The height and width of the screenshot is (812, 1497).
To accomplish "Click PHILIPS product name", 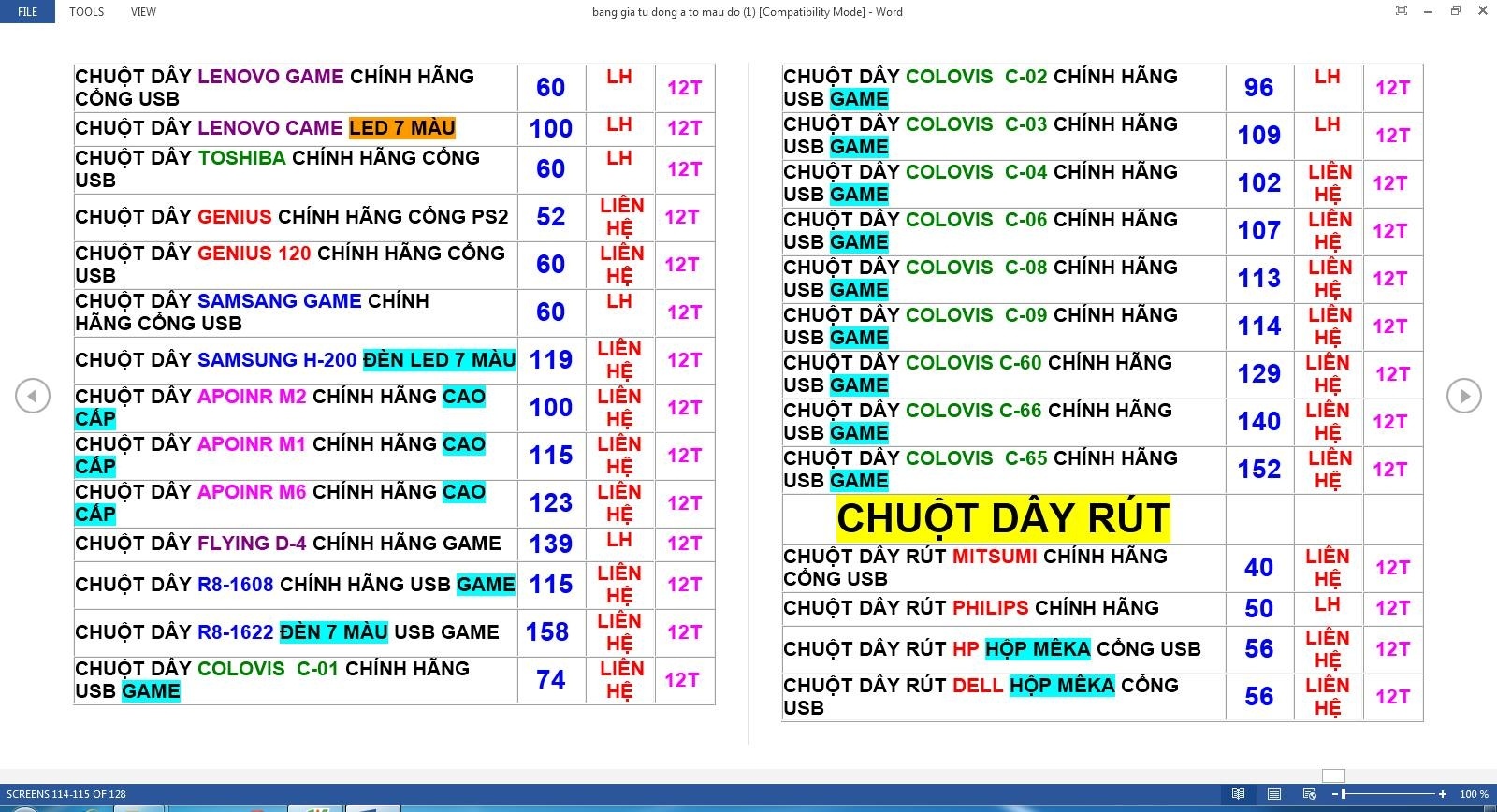I will pos(990,608).
